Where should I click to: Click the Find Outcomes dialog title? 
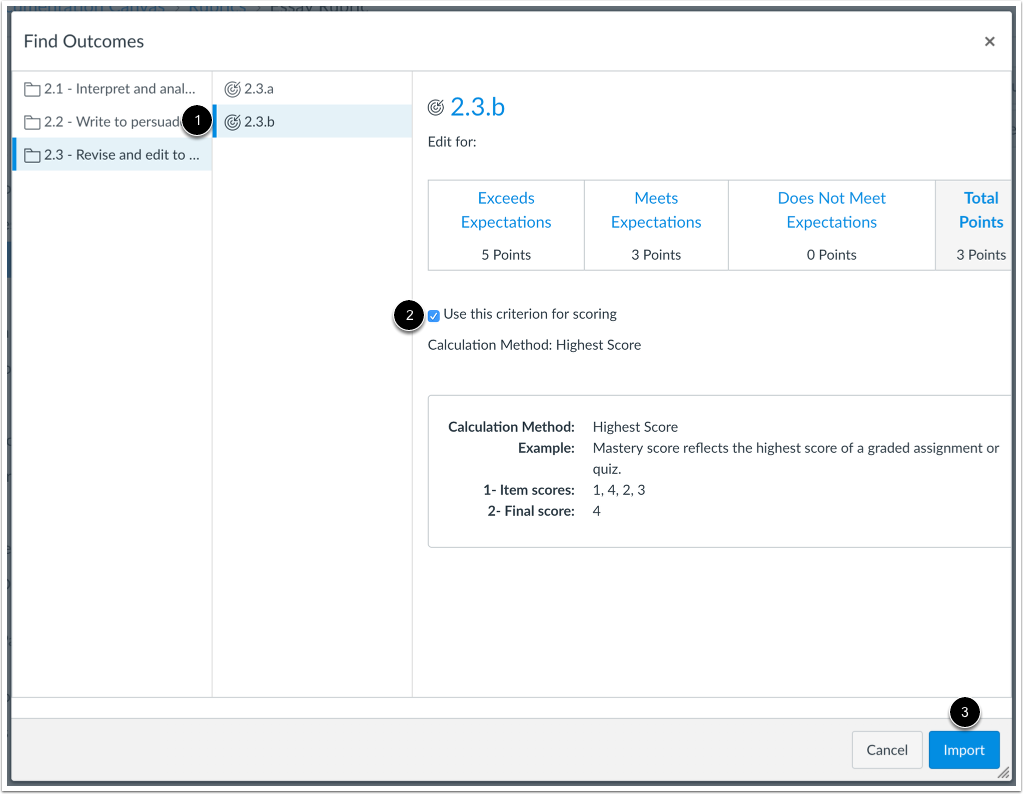(84, 41)
